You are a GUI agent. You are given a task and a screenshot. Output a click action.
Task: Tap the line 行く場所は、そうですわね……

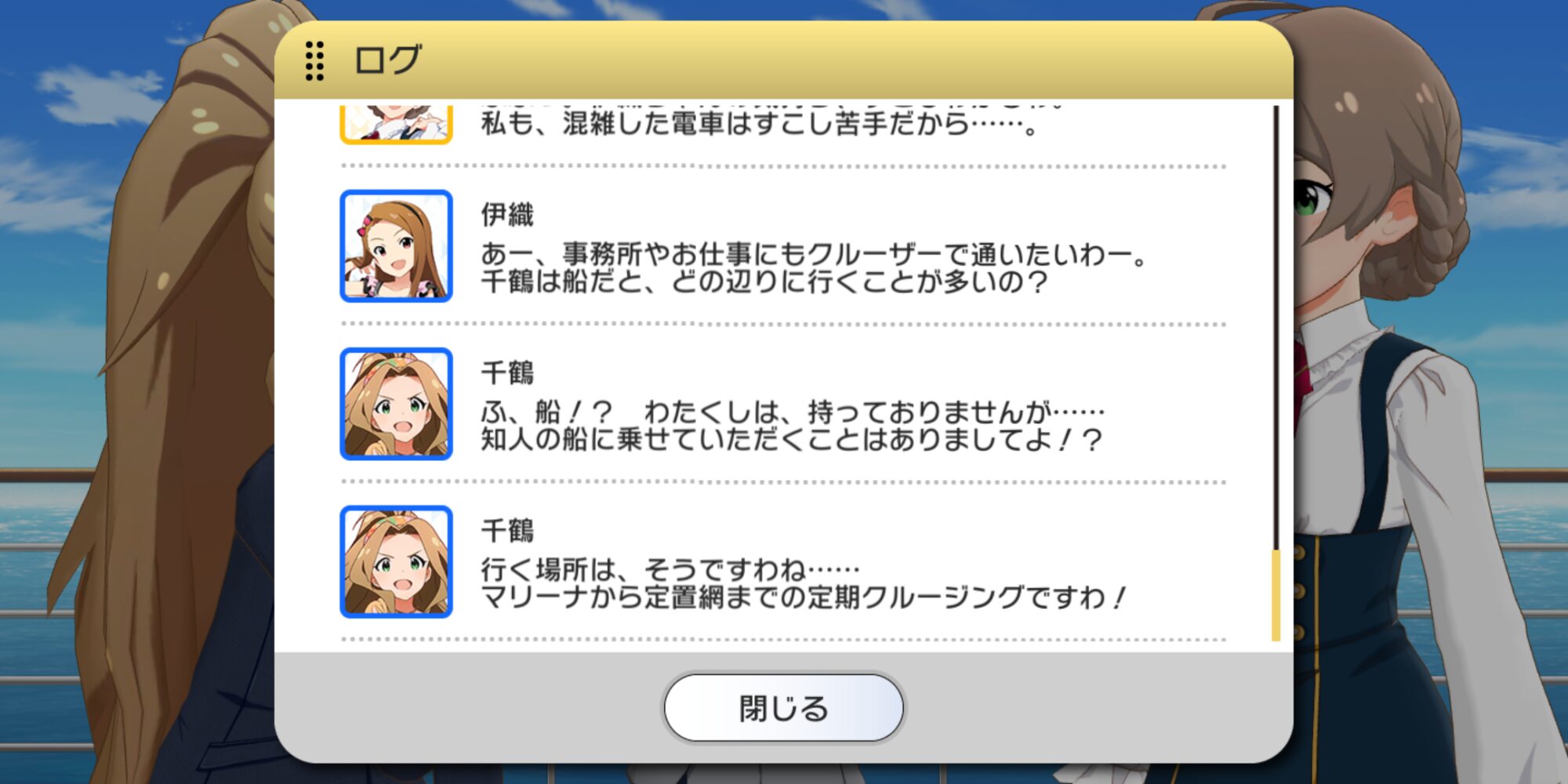(670, 569)
